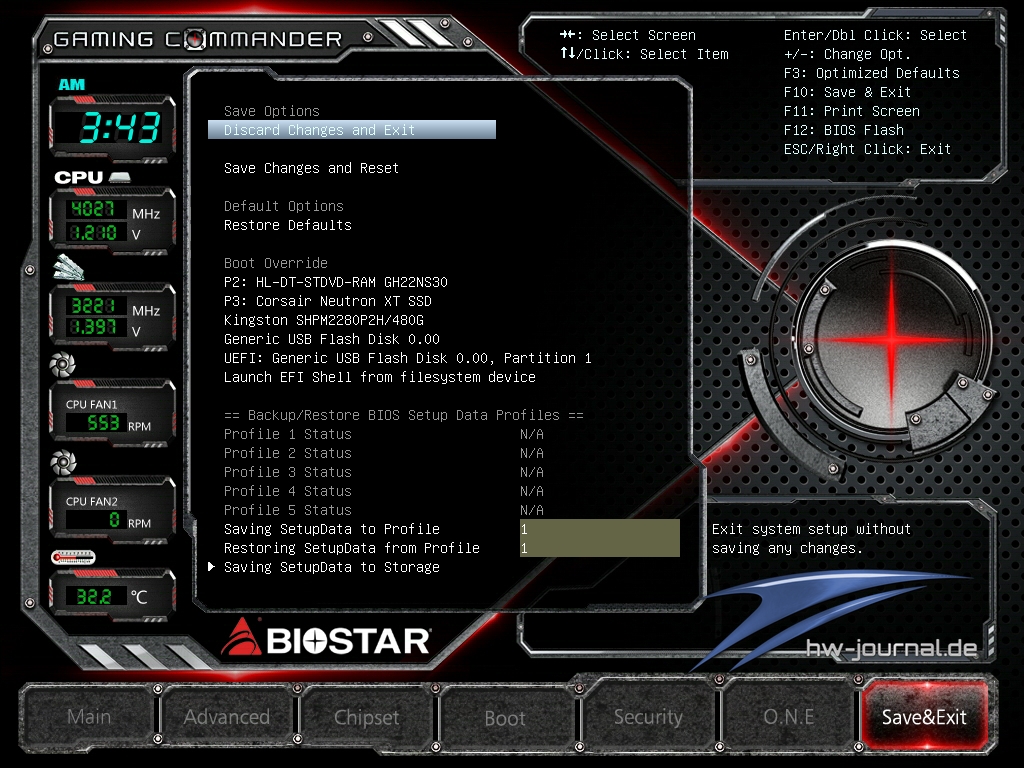The height and width of the screenshot is (768, 1024).
Task: Click the help text about exiting without saving
Action: [811, 539]
